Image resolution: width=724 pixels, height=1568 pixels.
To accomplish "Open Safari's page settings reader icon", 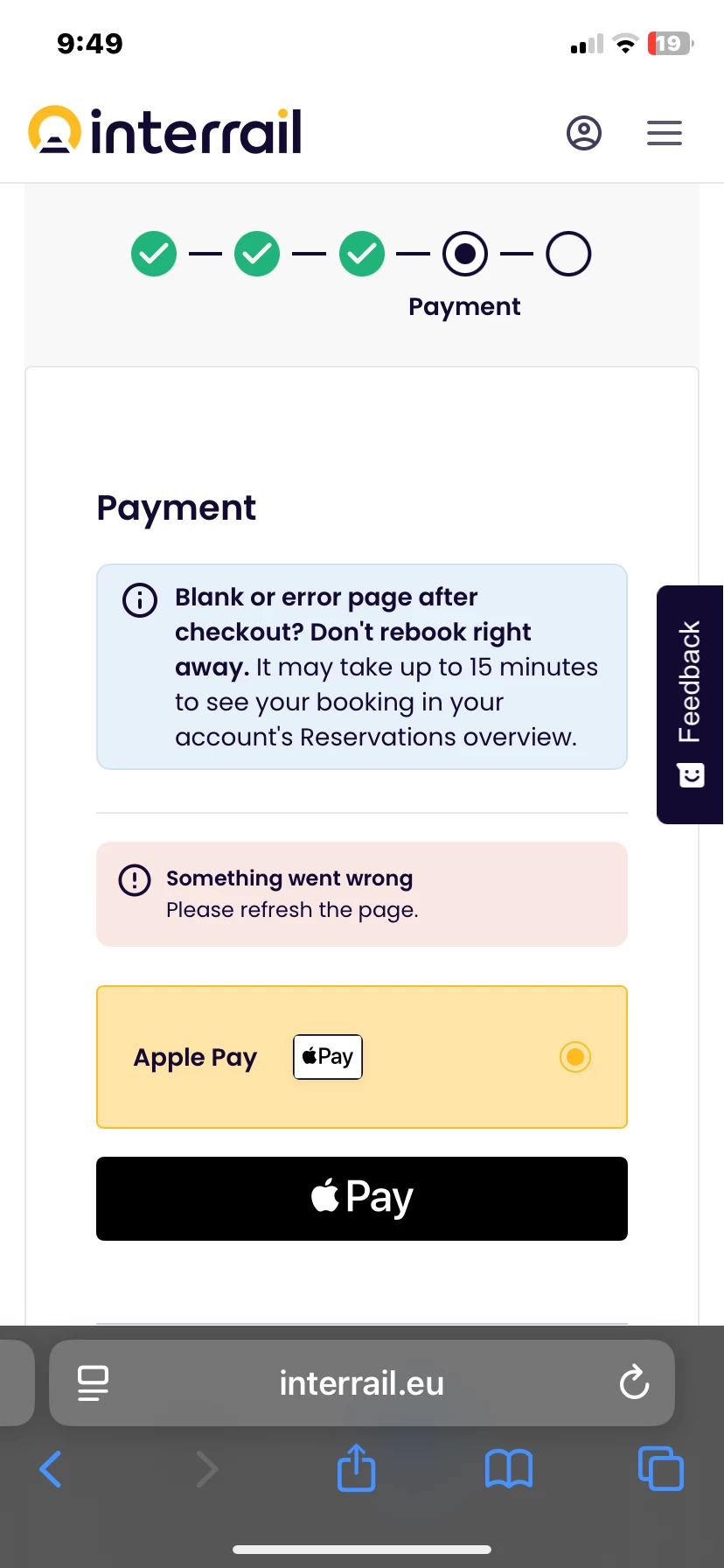I will click(93, 1383).
